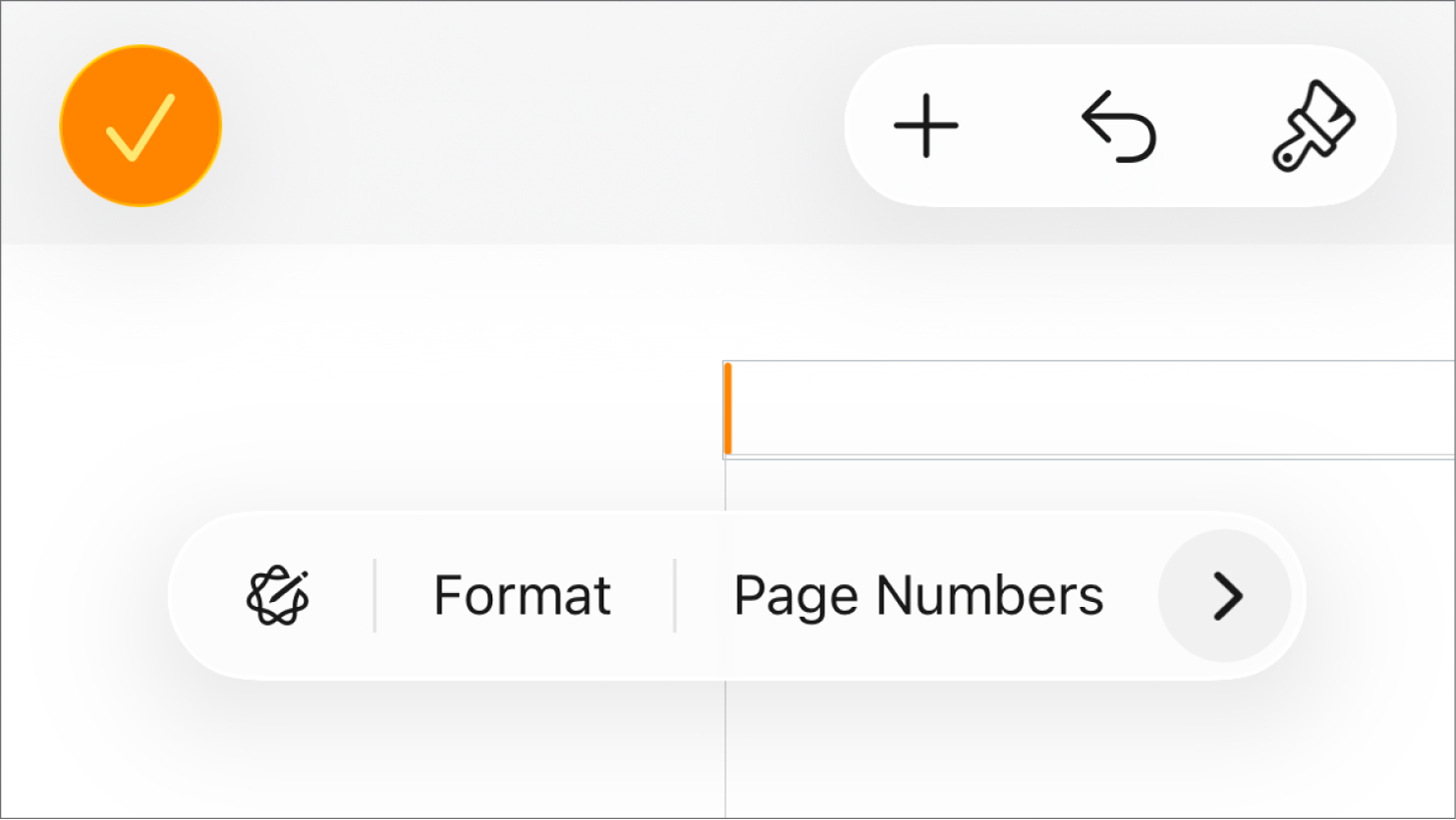Select Page Numbers from the popup menu
The width and height of the screenshot is (1456, 820).
click(919, 594)
